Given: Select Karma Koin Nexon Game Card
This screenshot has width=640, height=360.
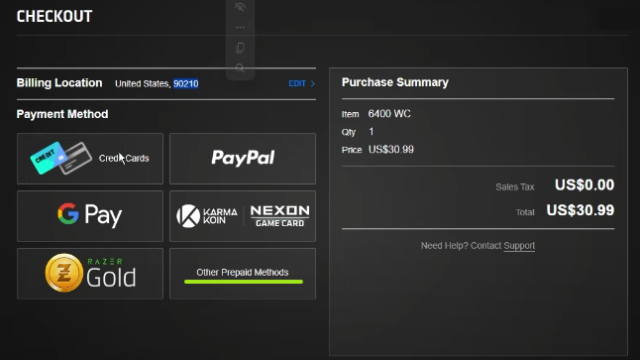Looking at the screenshot, I should point(242,216).
